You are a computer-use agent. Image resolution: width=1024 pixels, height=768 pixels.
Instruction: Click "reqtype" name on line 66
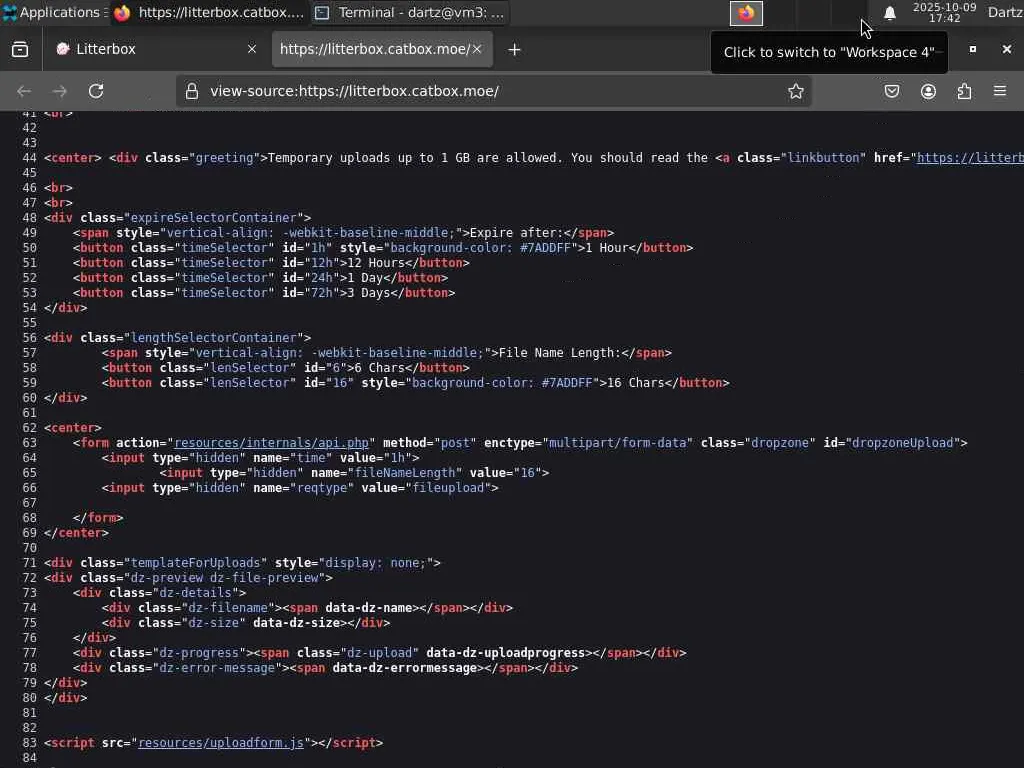tap(321, 488)
